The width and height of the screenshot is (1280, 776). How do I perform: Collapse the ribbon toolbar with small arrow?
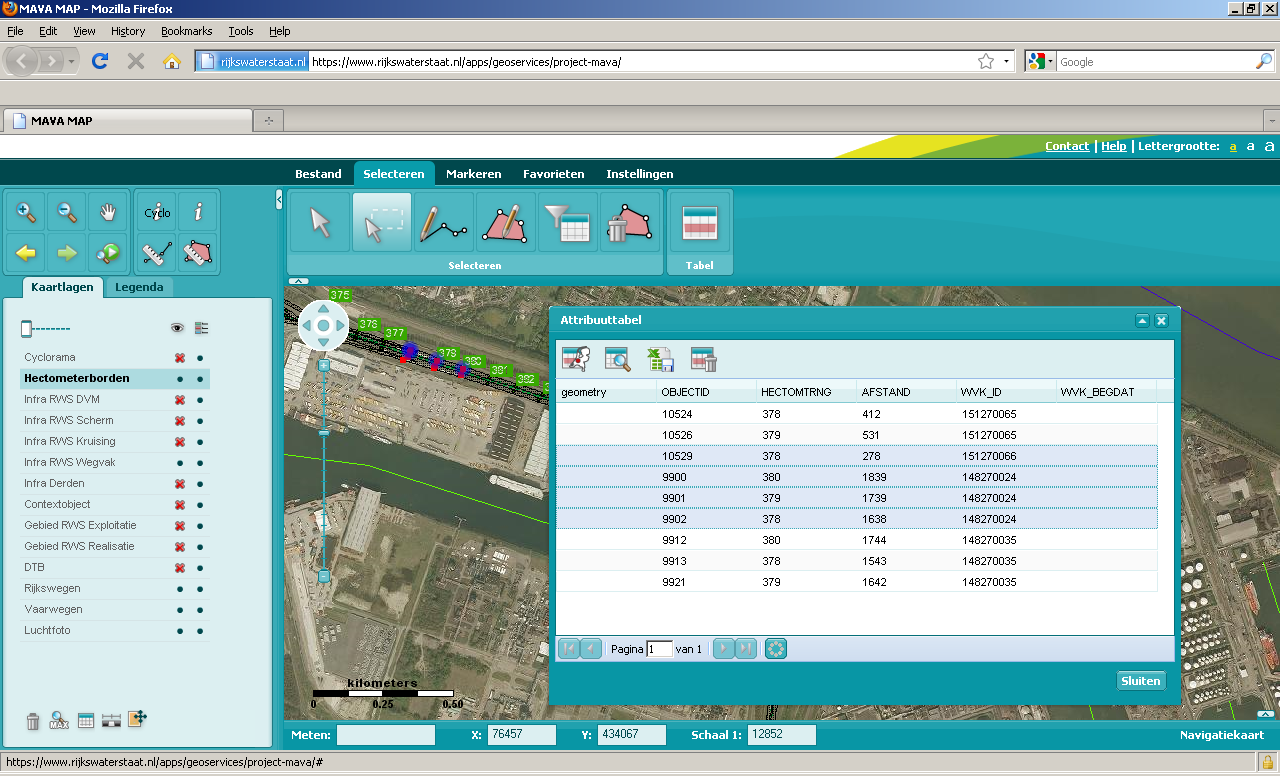pos(298,282)
